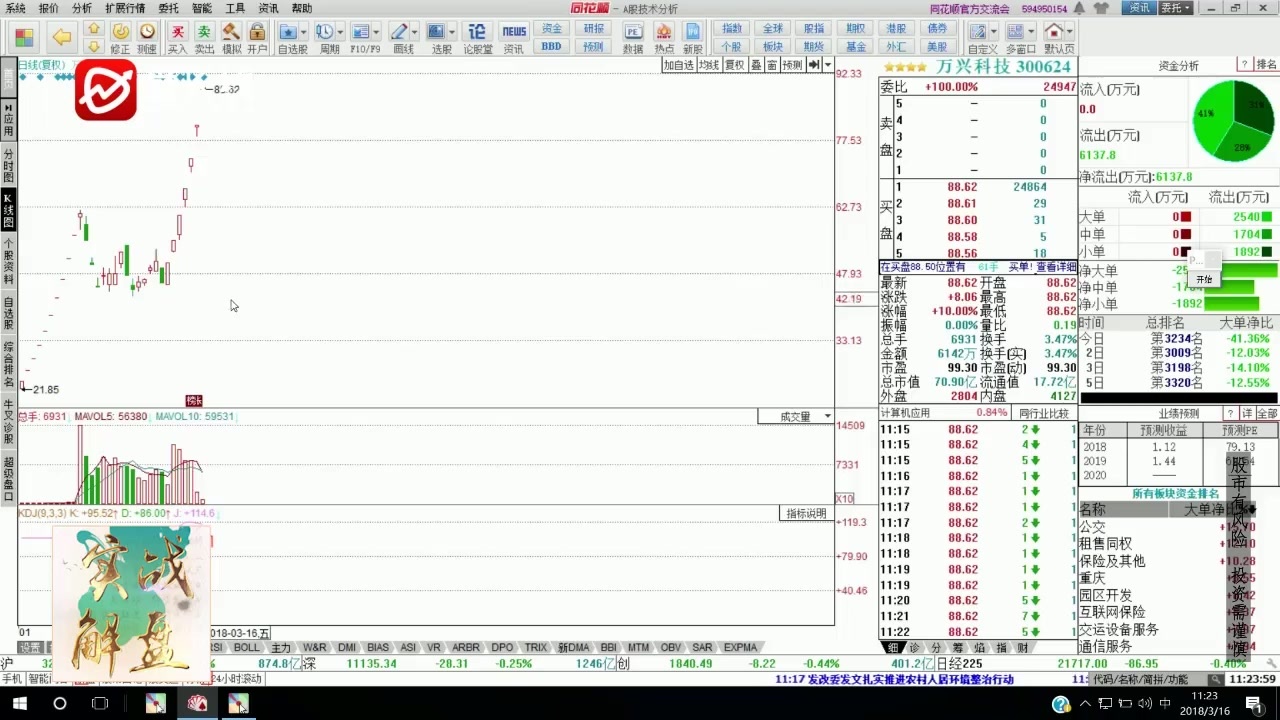Open the 资讯 NEWS toolbar icon
This screenshot has width=1280, height=720.
(514, 37)
